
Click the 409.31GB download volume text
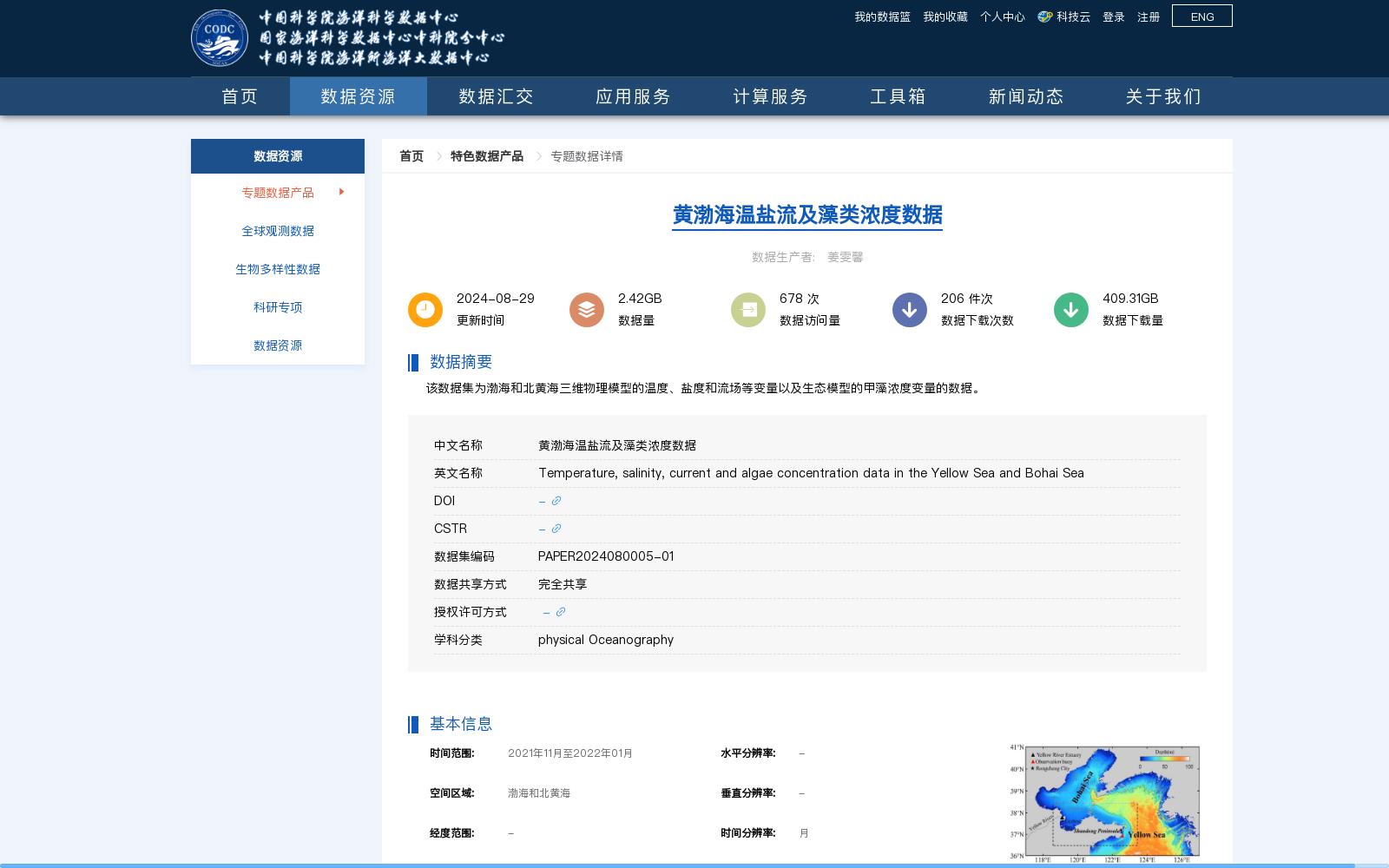click(x=1130, y=299)
